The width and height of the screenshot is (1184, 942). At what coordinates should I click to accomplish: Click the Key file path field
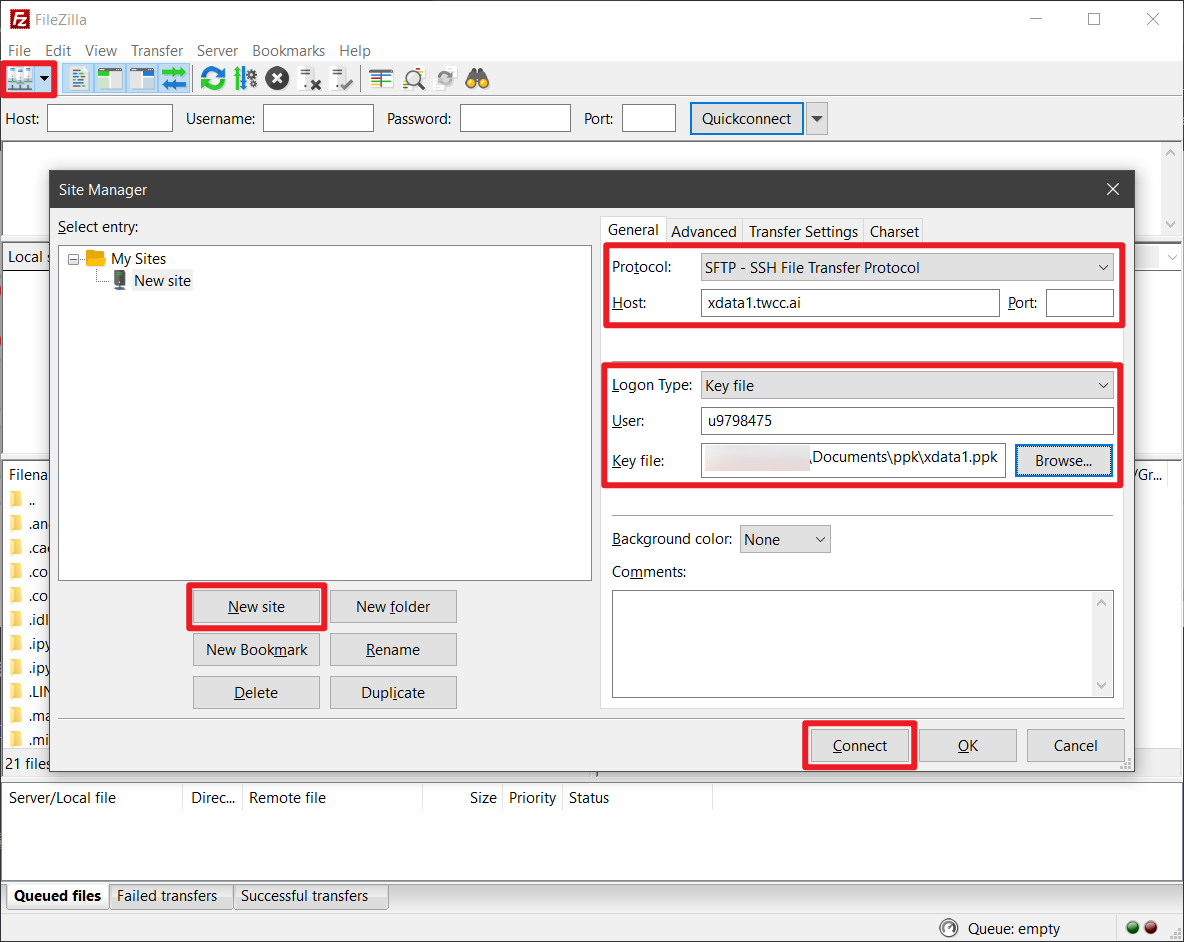[853, 460]
